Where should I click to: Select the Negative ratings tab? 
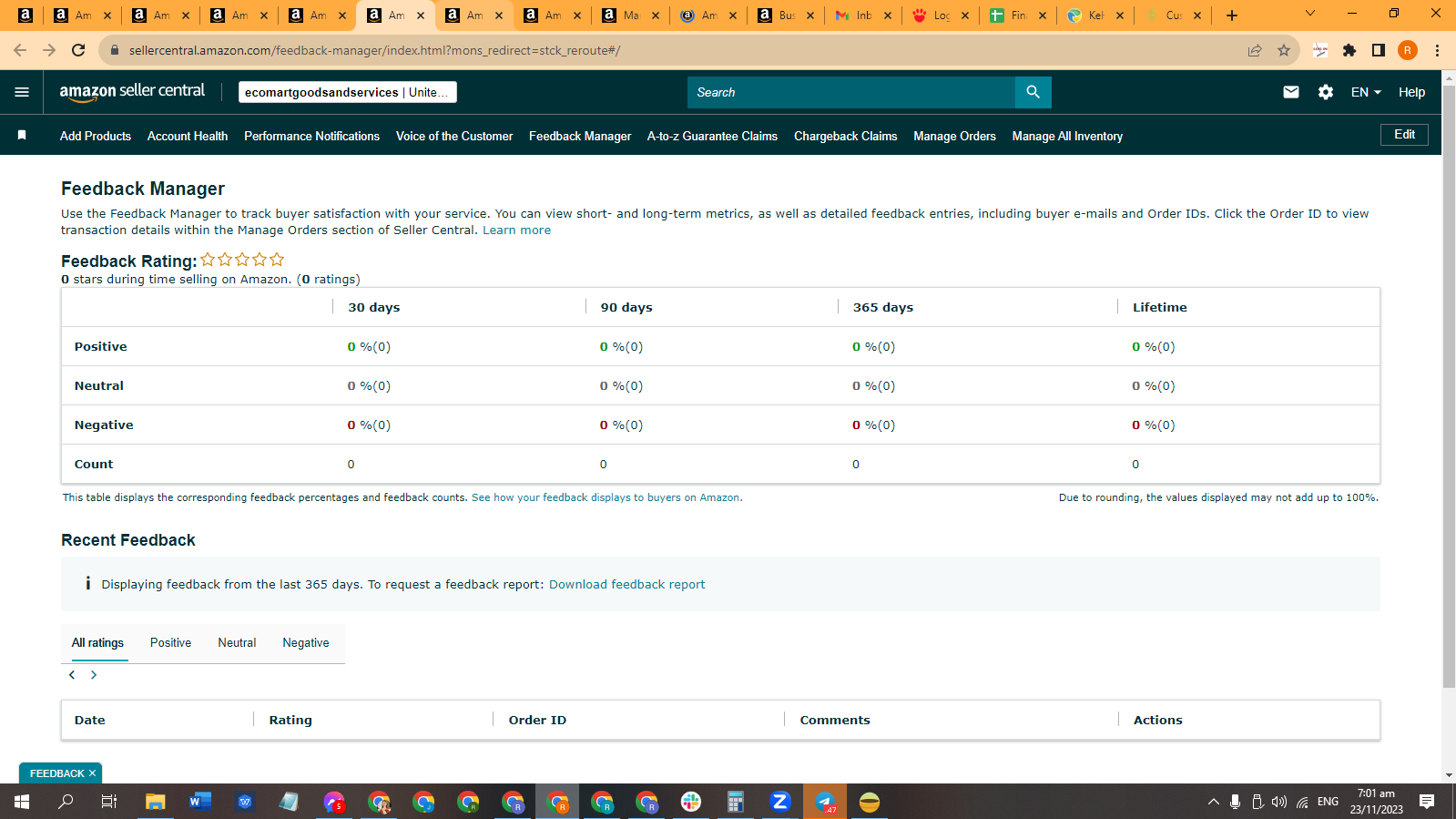coord(306,642)
